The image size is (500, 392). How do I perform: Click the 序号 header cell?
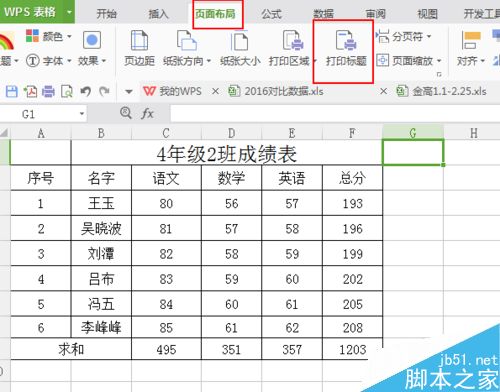41,178
